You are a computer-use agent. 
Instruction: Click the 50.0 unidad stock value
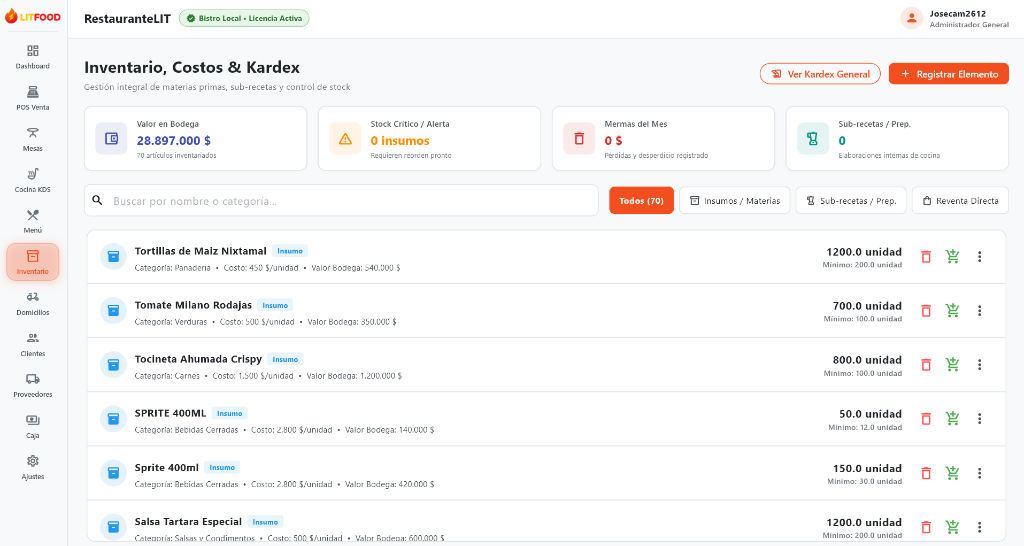871,414
